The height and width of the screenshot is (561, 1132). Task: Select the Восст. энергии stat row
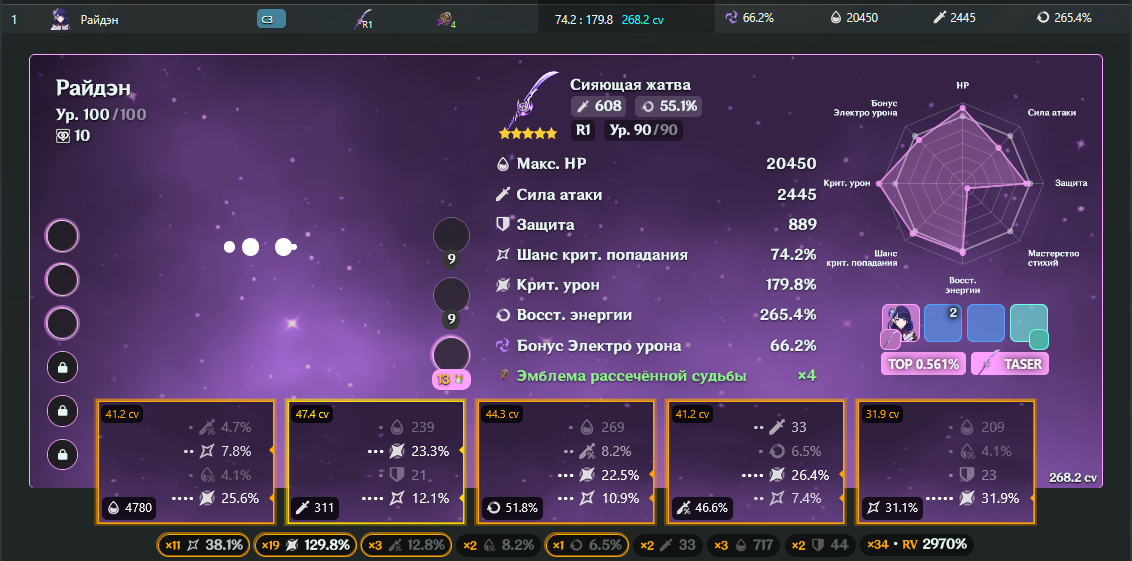657,316
